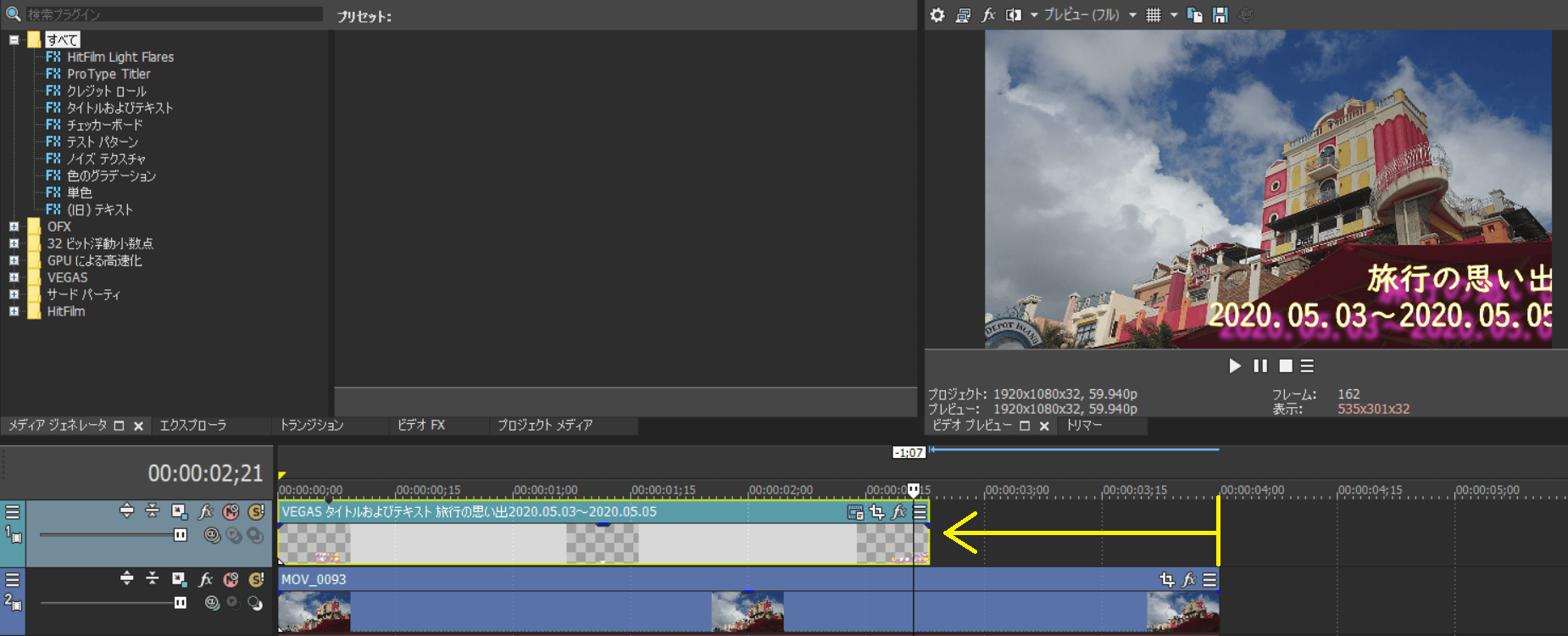The image size is (1568, 636).
Task: Adjust track 2 level slider
Action: pyautogui.click(x=181, y=602)
